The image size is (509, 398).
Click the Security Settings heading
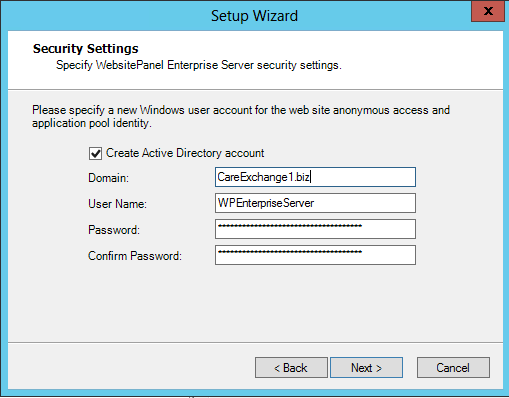(x=86, y=49)
